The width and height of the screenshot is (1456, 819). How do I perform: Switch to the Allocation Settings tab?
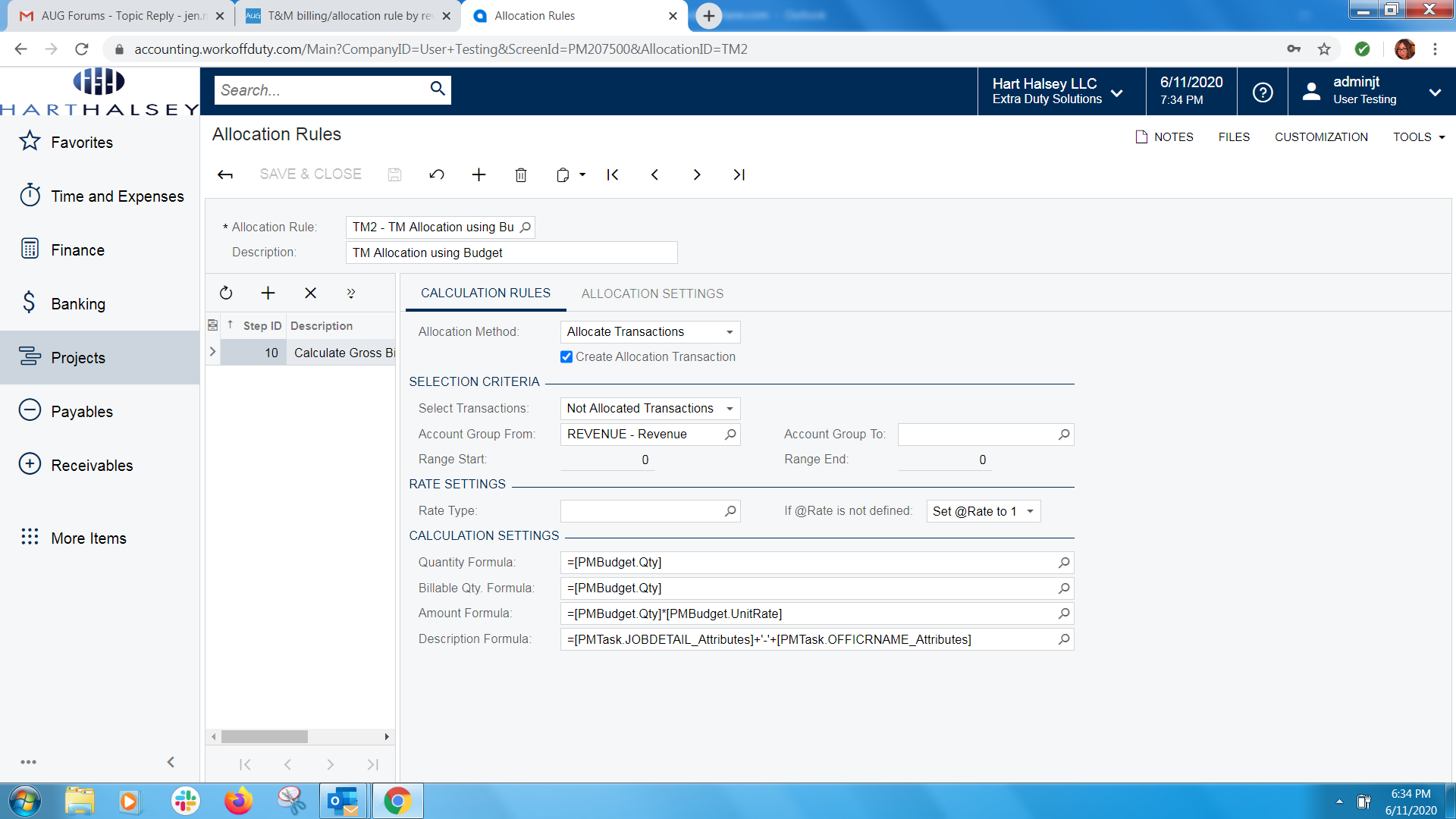pyautogui.click(x=652, y=293)
